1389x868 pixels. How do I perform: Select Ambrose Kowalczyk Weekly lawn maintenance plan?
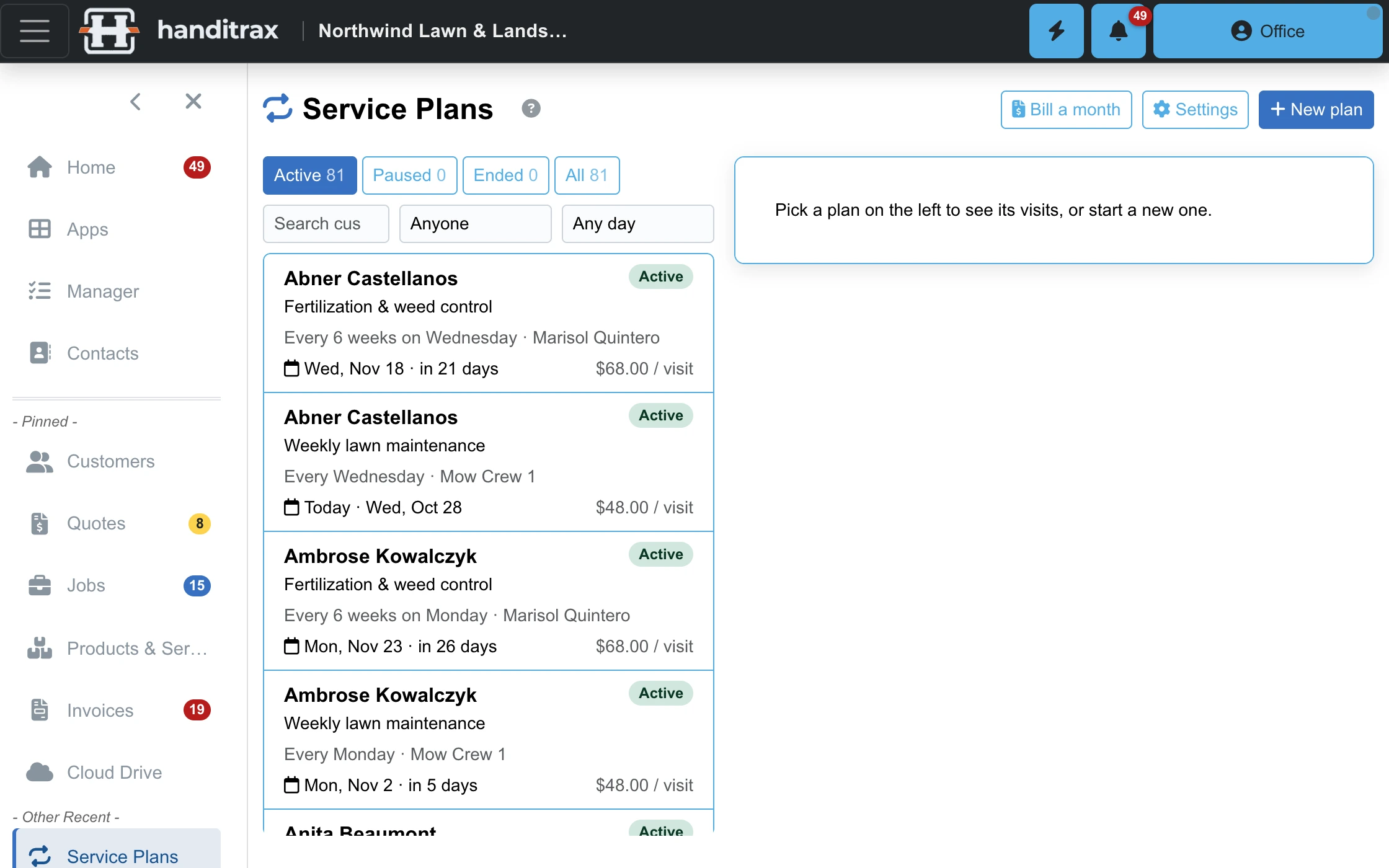point(488,739)
